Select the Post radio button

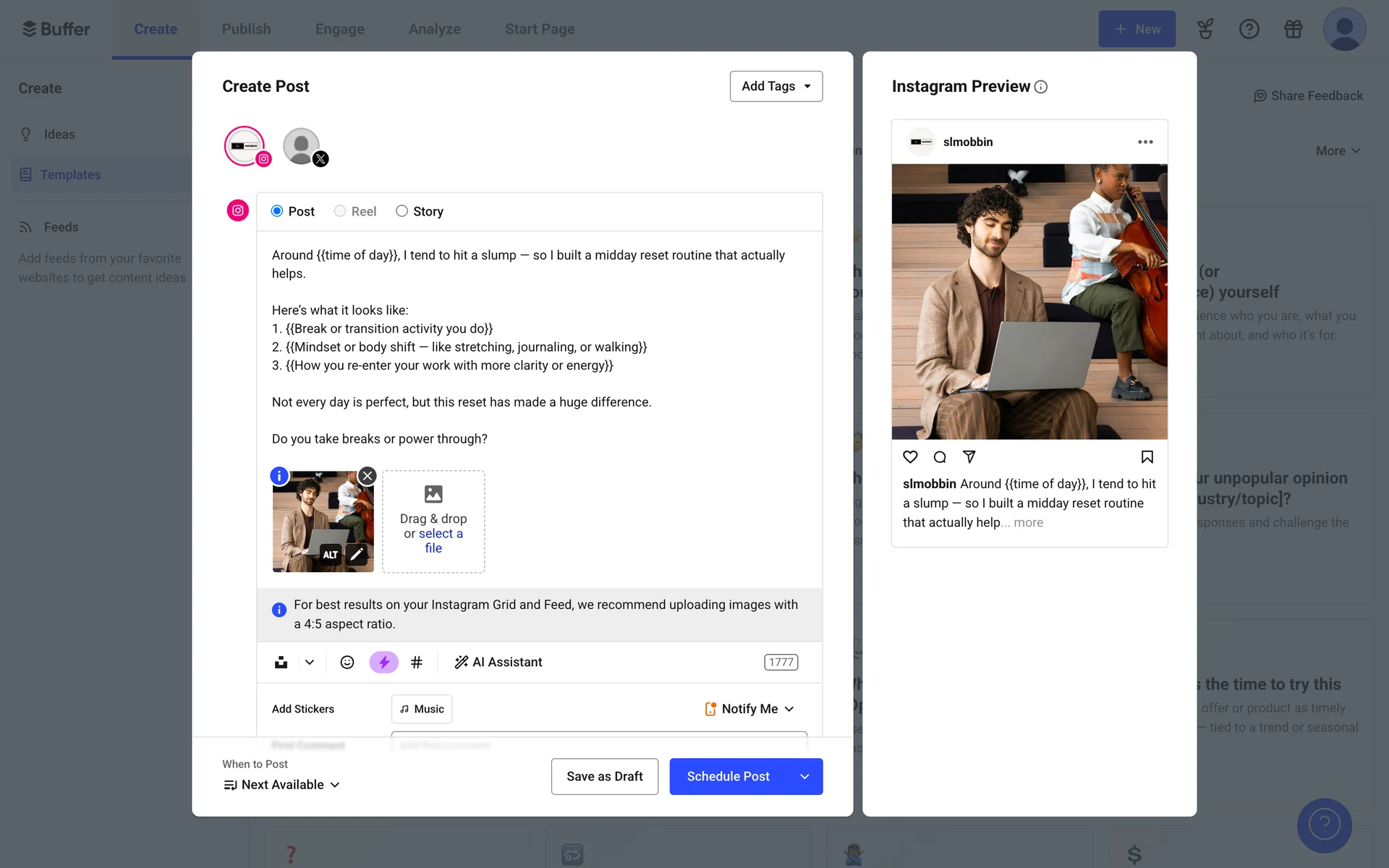pos(277,211)
